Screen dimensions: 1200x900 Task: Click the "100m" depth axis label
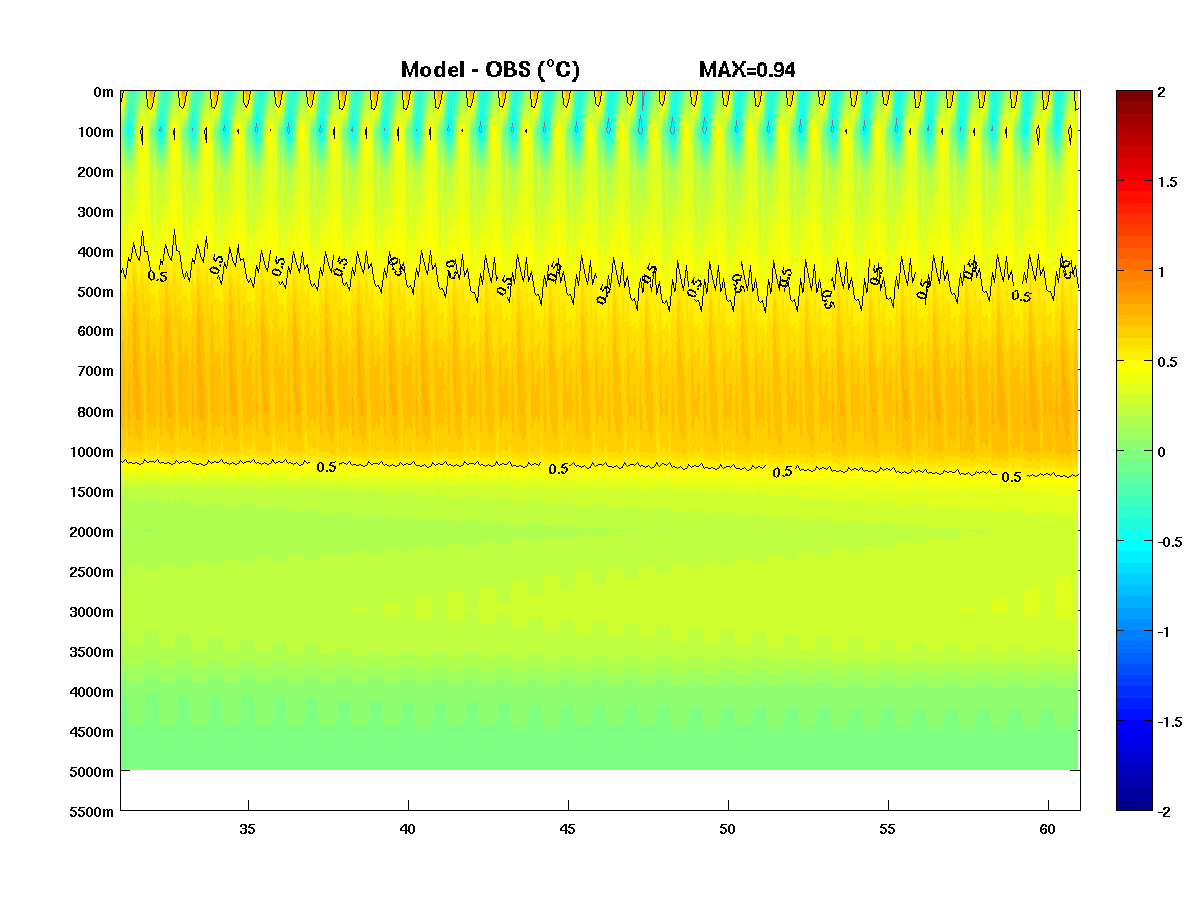tap(97, 132)
